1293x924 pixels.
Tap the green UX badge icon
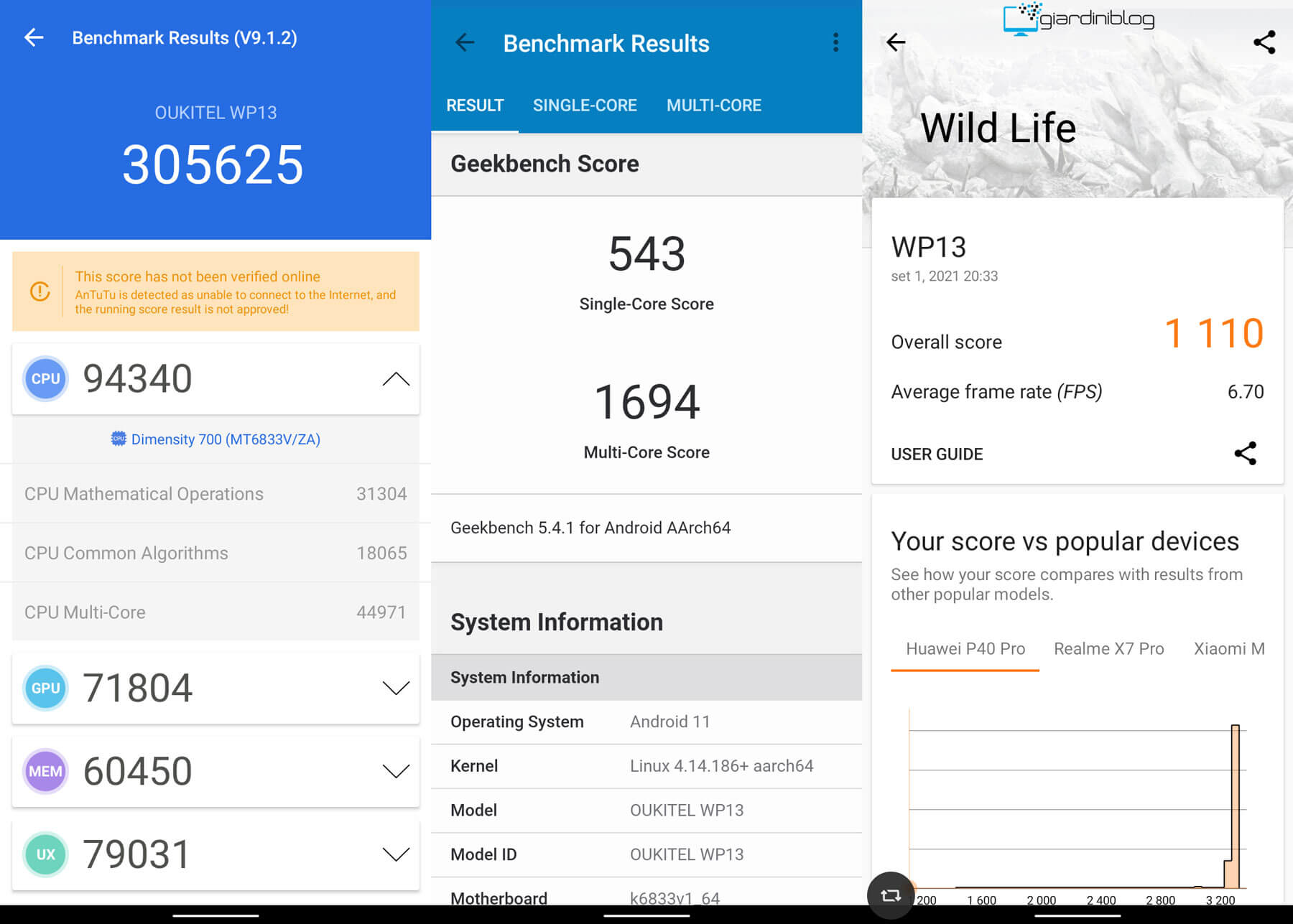tap(46, 854)
